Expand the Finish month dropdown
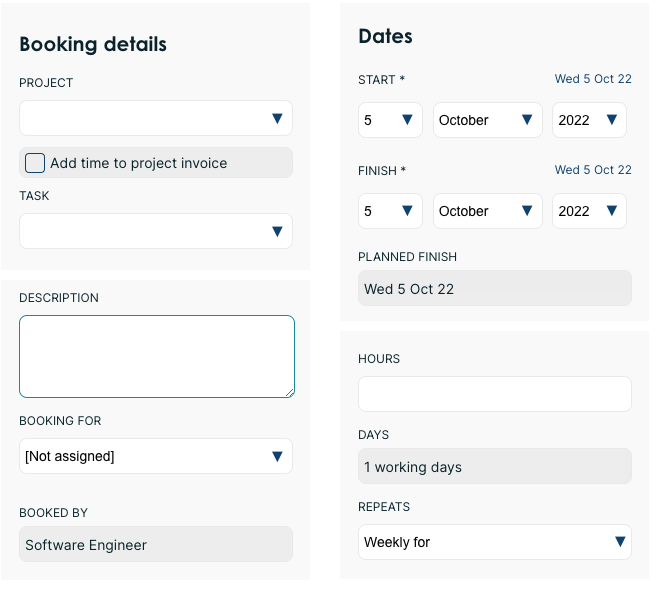The image size is (660, 594). 487,211
